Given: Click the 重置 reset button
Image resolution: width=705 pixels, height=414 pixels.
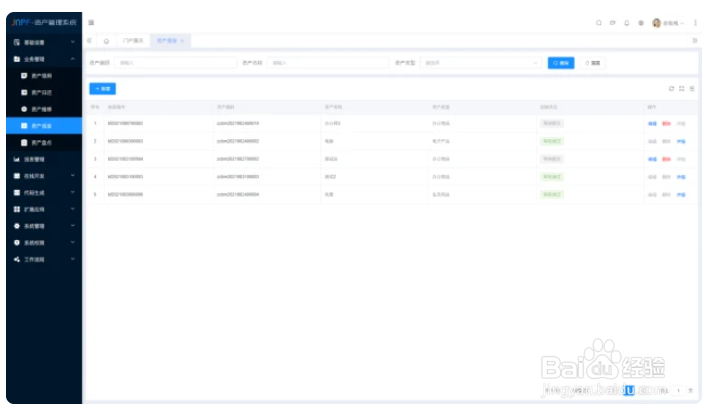Looking at the screenshot, I should pos(593,63).
